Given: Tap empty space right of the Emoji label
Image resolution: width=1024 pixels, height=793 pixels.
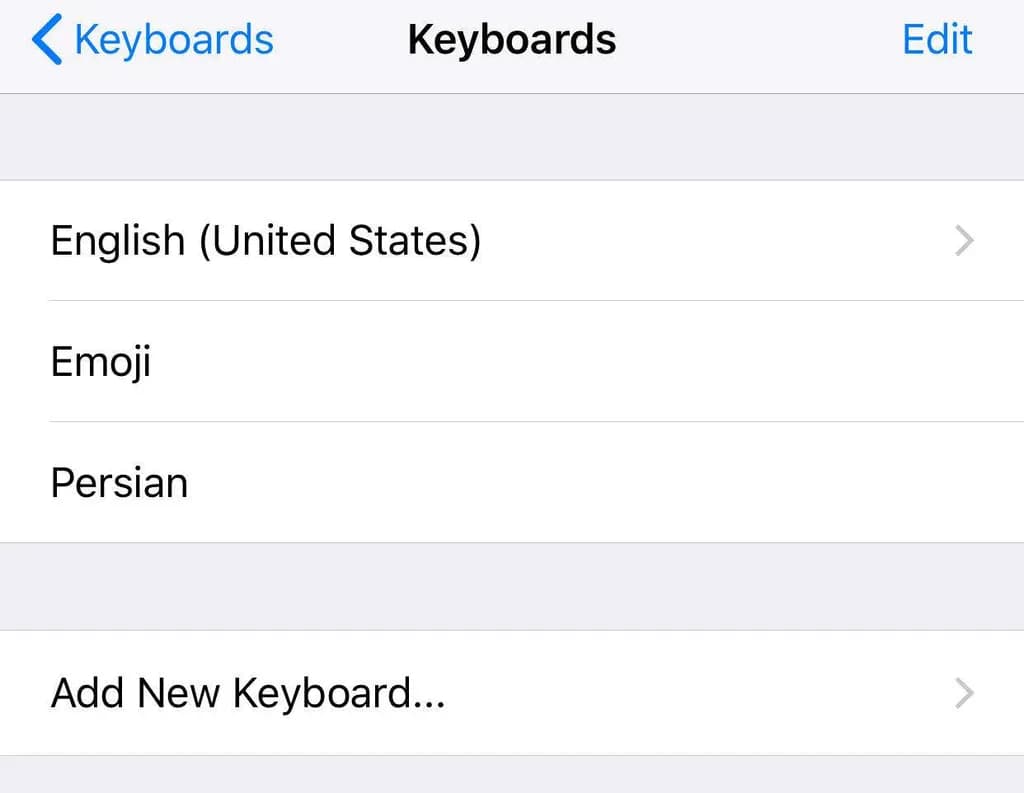Looking at the screenshot, I should (560, 361).
